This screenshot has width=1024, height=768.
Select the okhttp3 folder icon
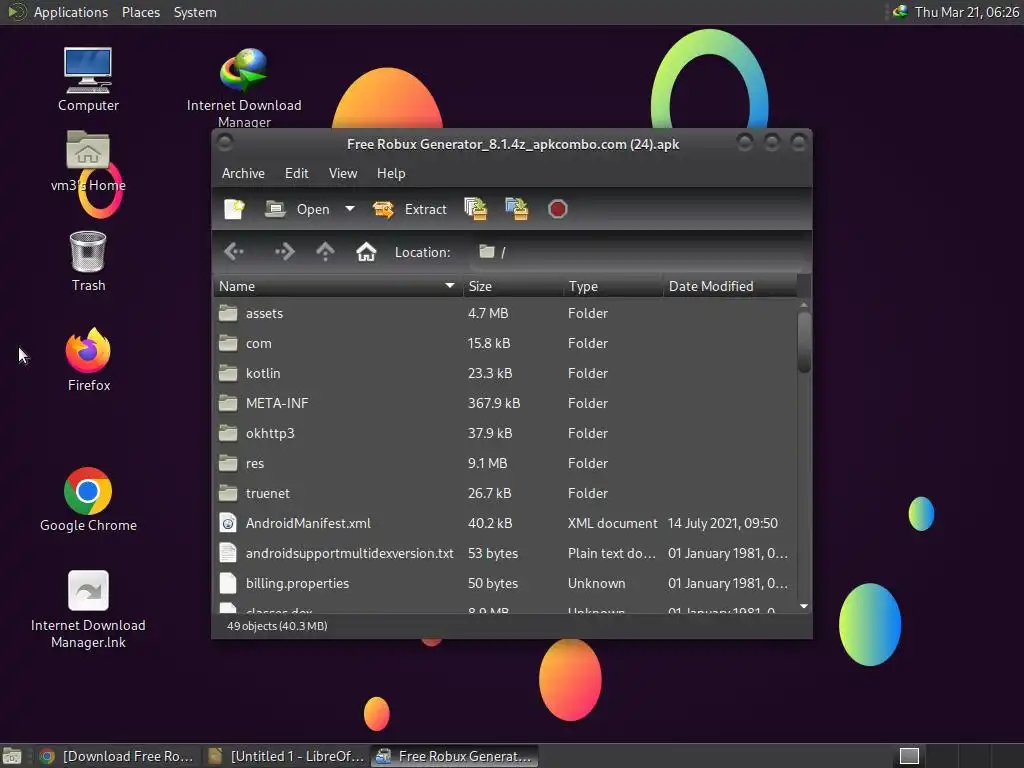228,433
